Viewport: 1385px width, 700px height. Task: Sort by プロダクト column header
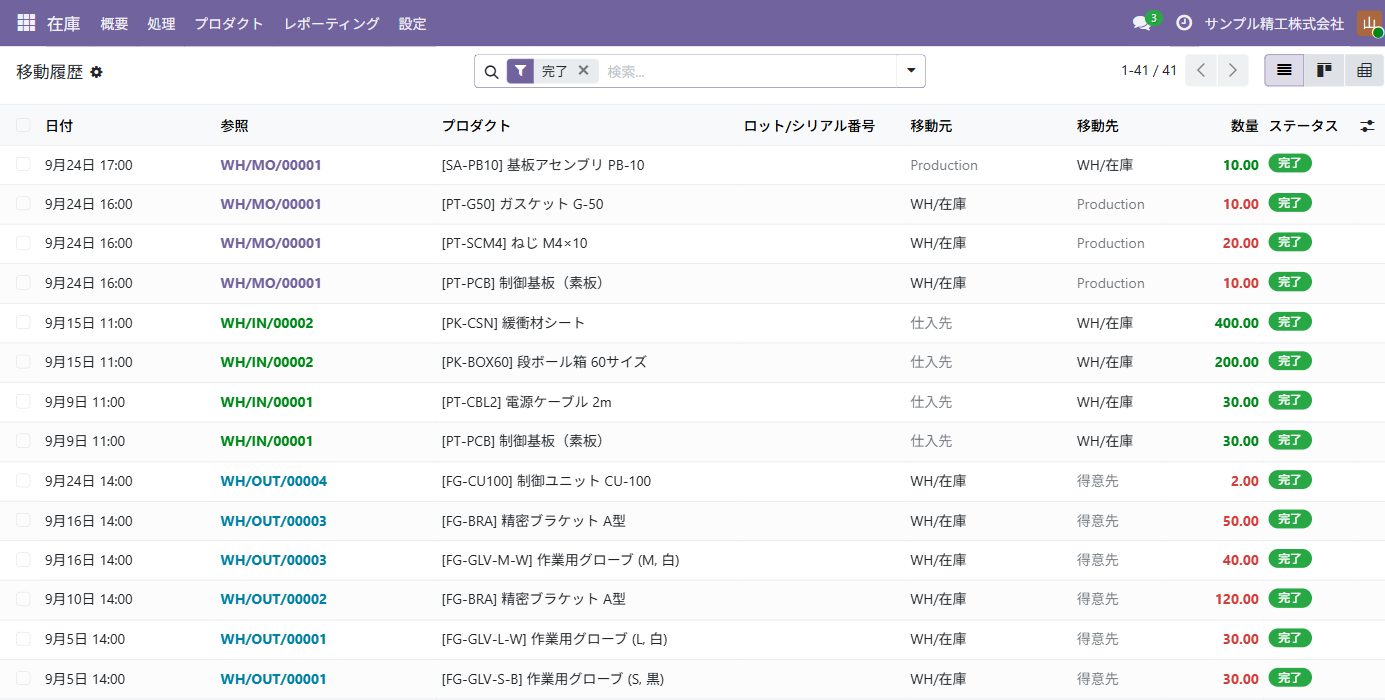pos(476,126)
